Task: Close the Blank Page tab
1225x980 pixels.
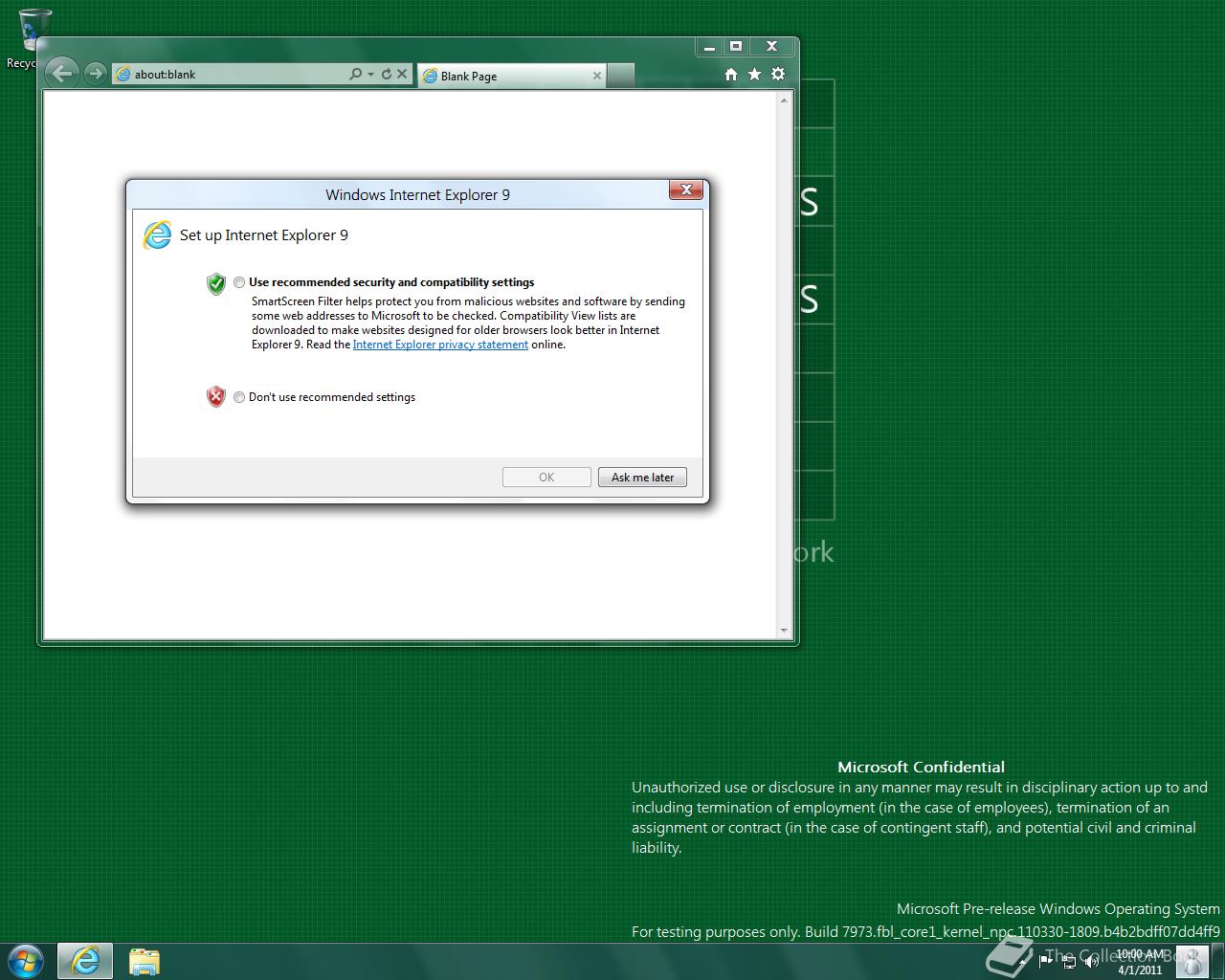Action: (x=597, y=76)
